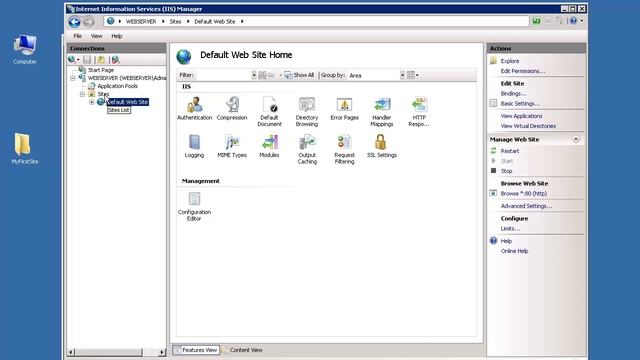Collapse the Sites tree node
The height and width of the screenshot is (360, 640).
tap(82, 94)
